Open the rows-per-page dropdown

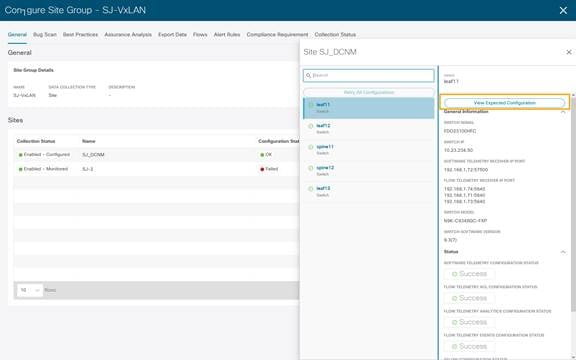pyautogui.click(x=30, y=290)
